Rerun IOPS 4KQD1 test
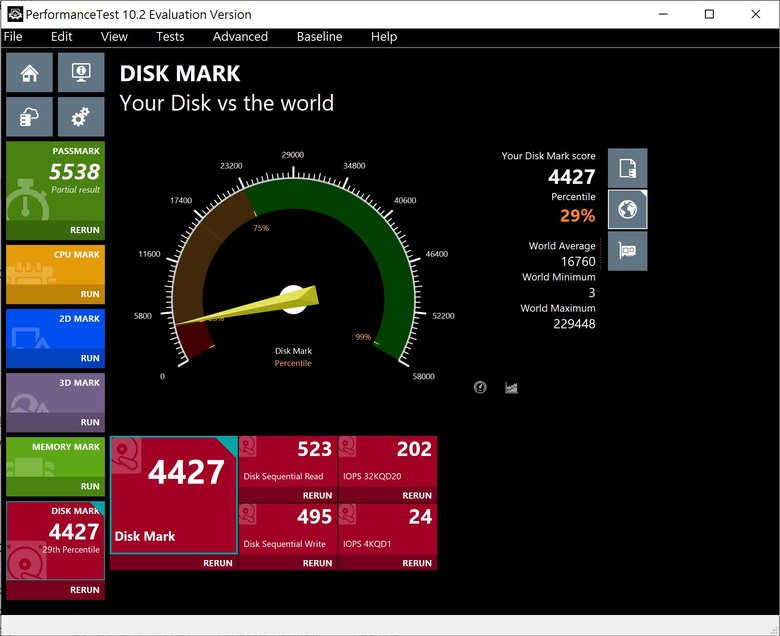Viewport: 780px width, 636px height. (x=417, y=563)
